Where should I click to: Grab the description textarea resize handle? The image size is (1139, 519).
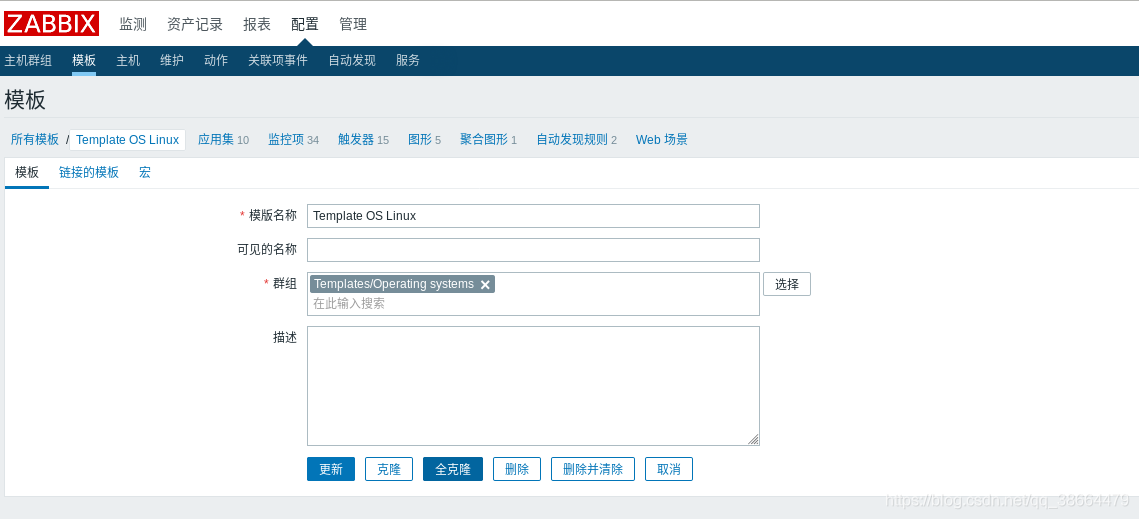753,439
